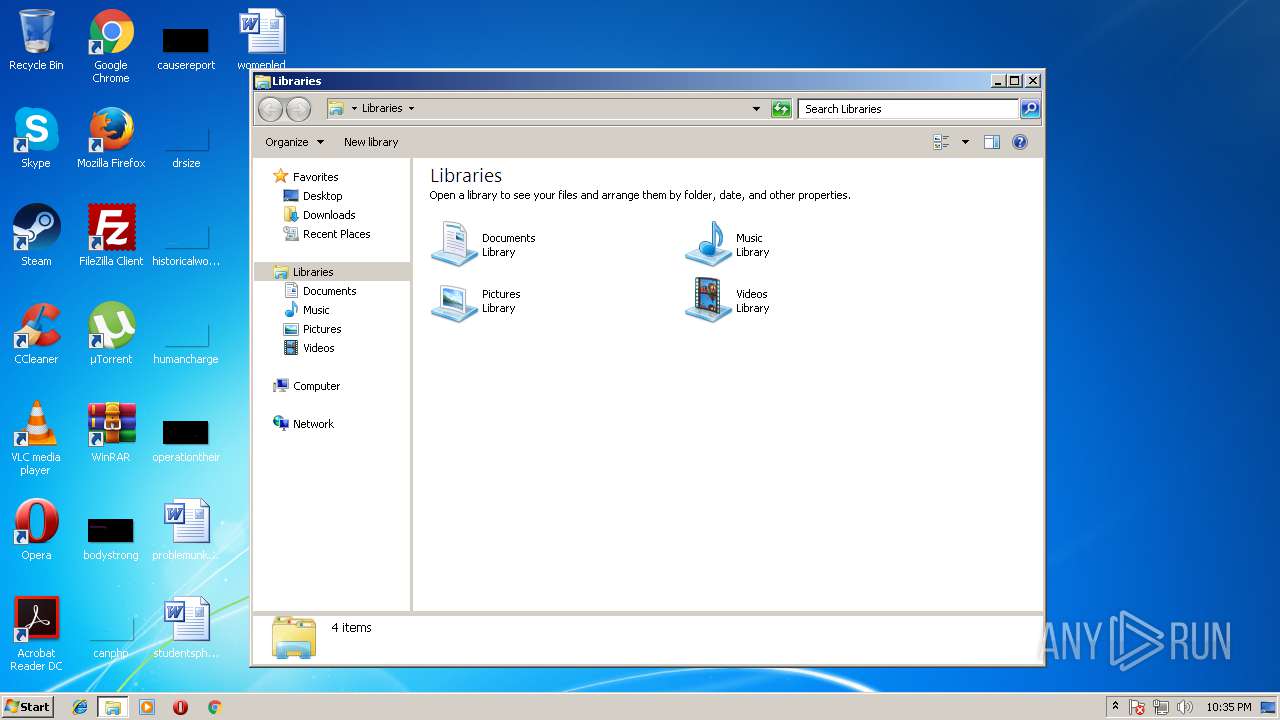Expand the Libraries breadcrumb arrow
This screenshot has height=720, width=1280.
(411, 109)
